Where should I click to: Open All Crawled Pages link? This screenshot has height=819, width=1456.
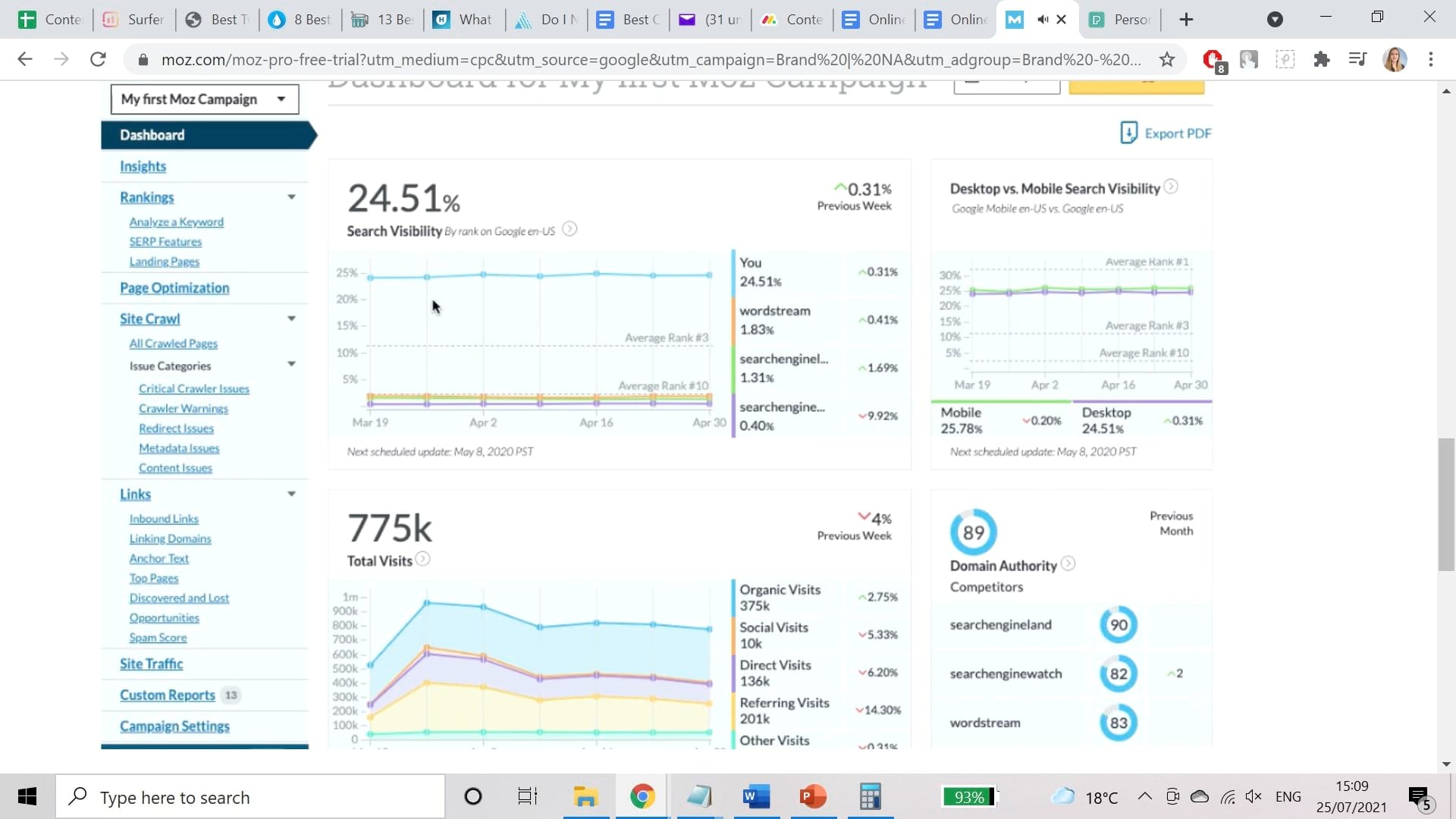(174, 344)
